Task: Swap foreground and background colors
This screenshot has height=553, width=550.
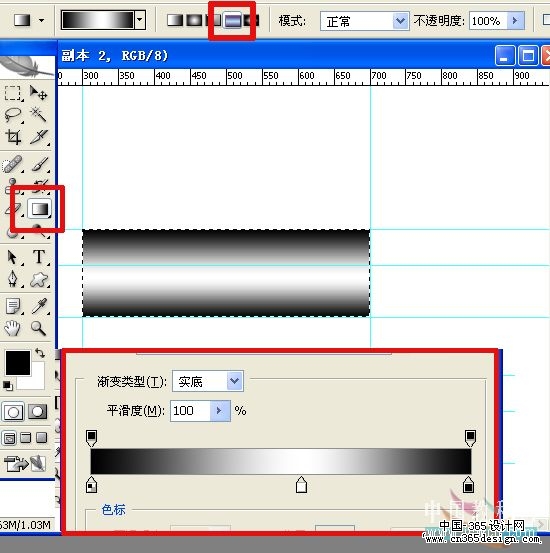Action: point(40,353)
